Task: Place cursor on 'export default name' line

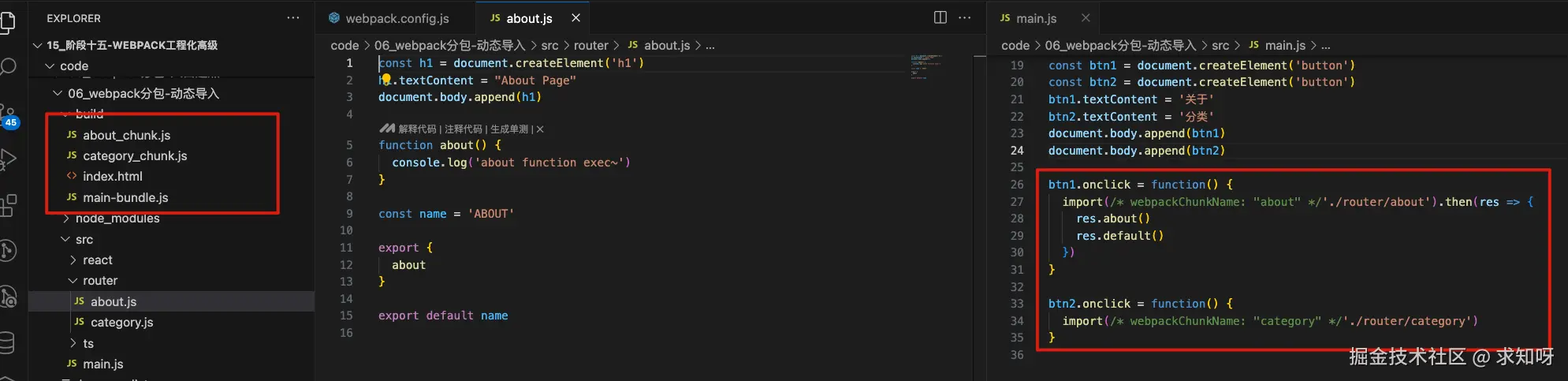Action: point(443,316)
